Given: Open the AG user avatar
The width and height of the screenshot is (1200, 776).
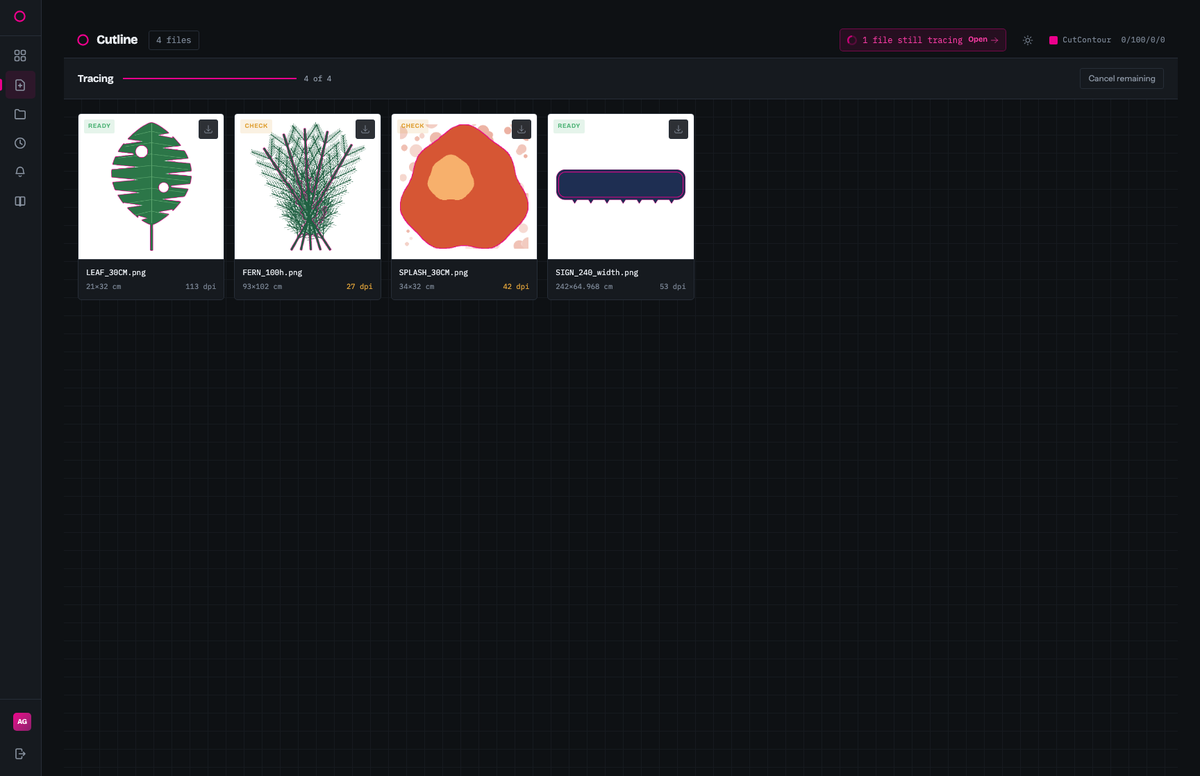Looking at the screenshot, I should pos(21,721).
